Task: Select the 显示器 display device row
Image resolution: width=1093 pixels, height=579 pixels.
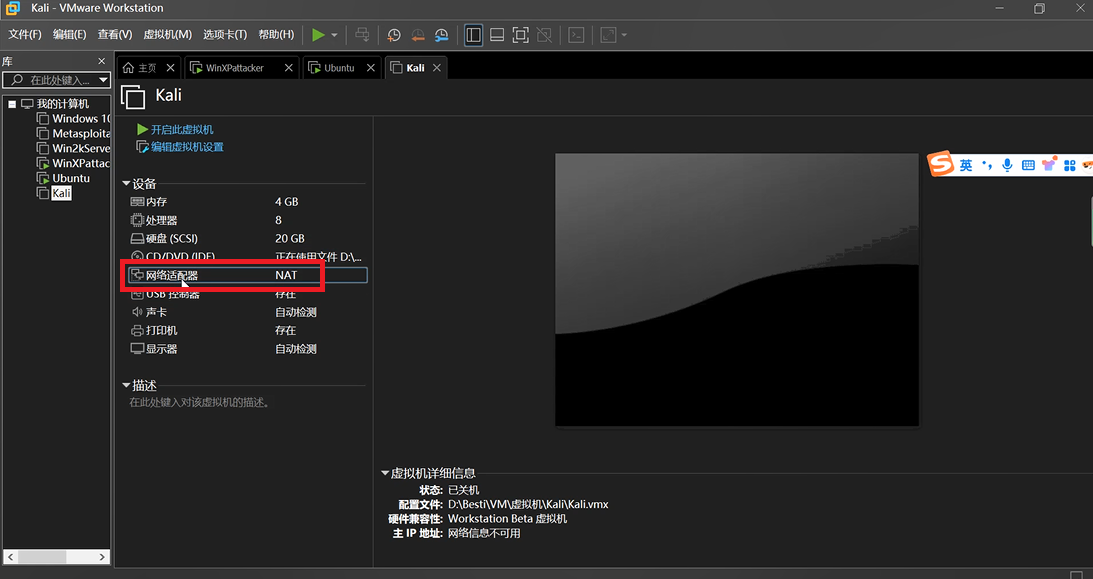Action: click(247, 348)
